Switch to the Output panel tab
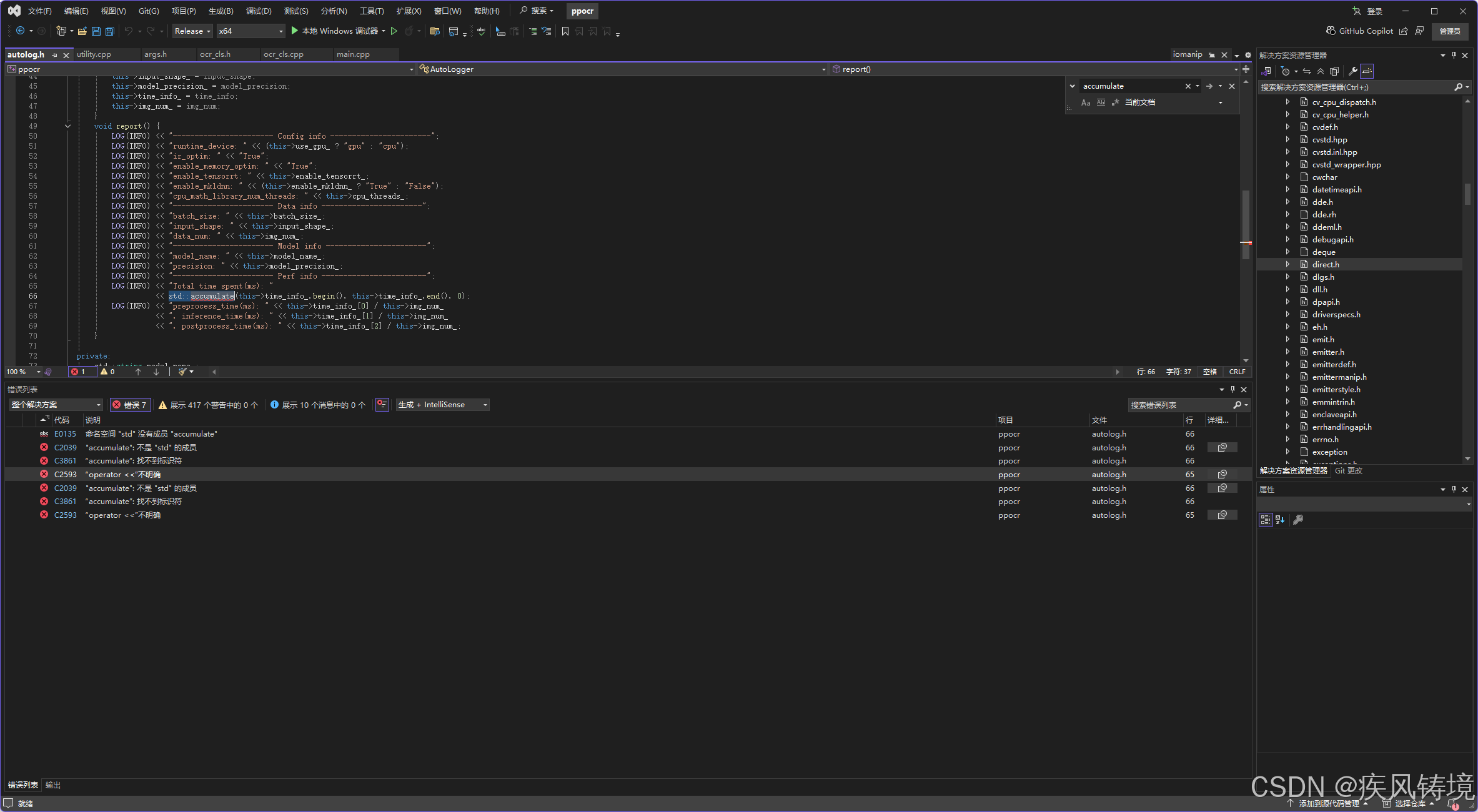This screenshot has width=1478, height=812. [x=53, y=785]
